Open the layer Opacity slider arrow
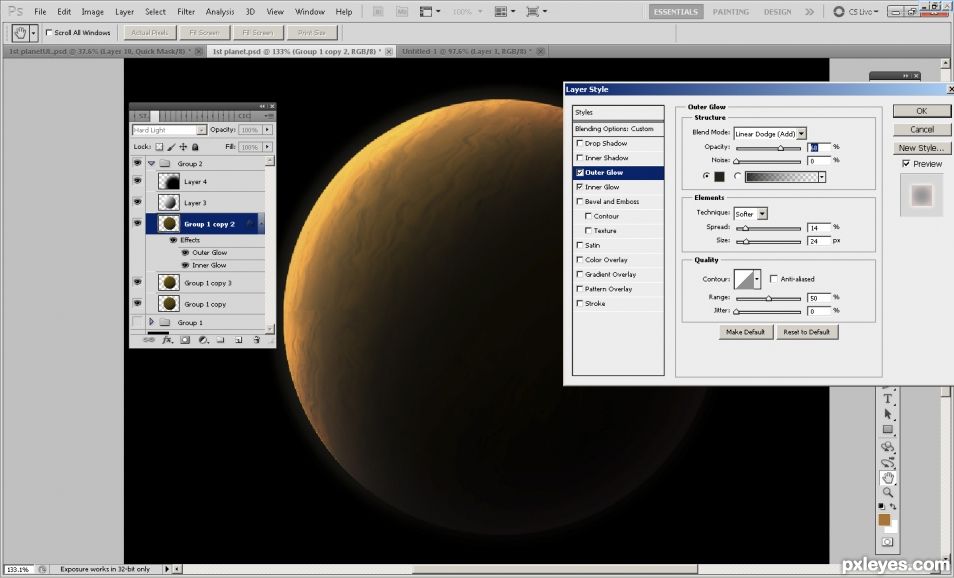 [268, 130]
